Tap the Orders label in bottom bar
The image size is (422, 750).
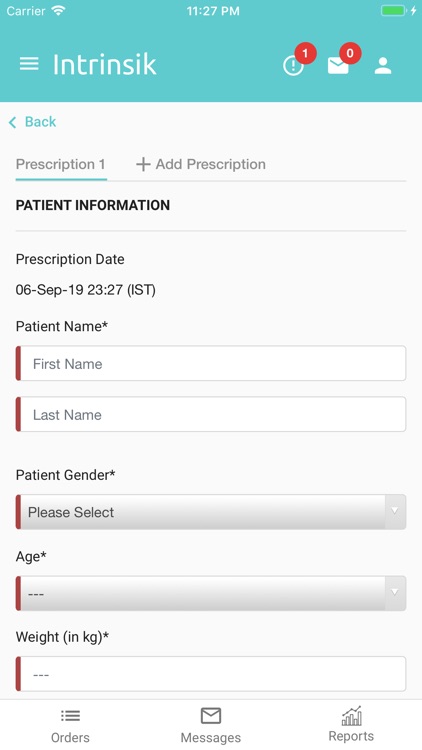(70, 738)
